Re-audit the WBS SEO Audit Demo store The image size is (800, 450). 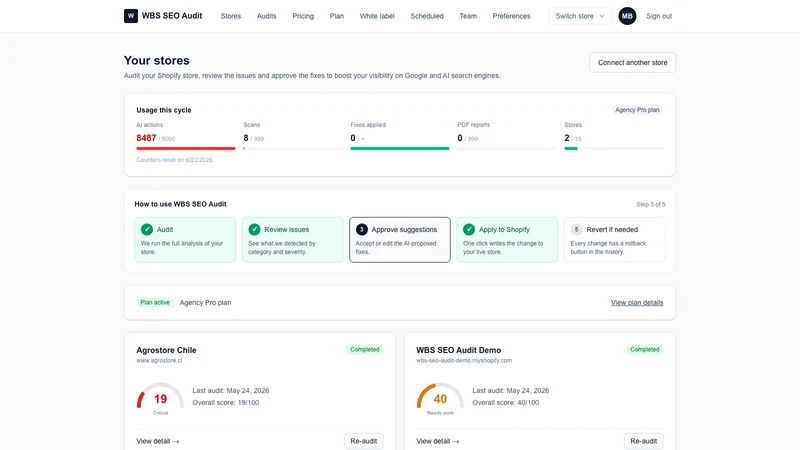coord(643,441)
